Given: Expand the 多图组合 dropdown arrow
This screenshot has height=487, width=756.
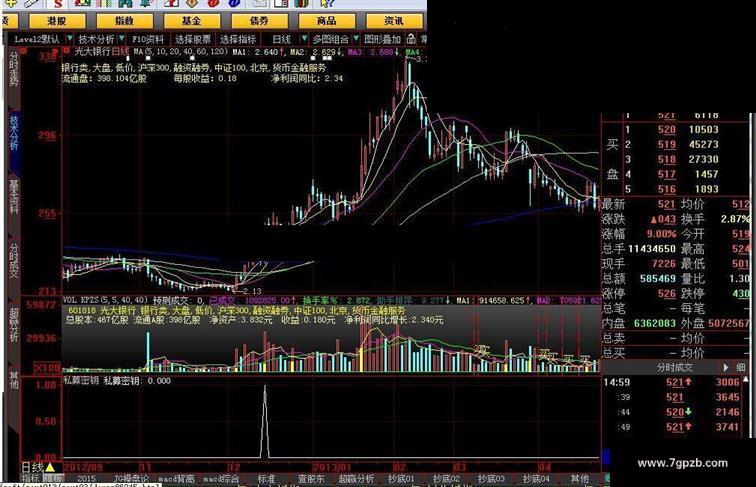Looking at the screenshot, I should [356, 39].
